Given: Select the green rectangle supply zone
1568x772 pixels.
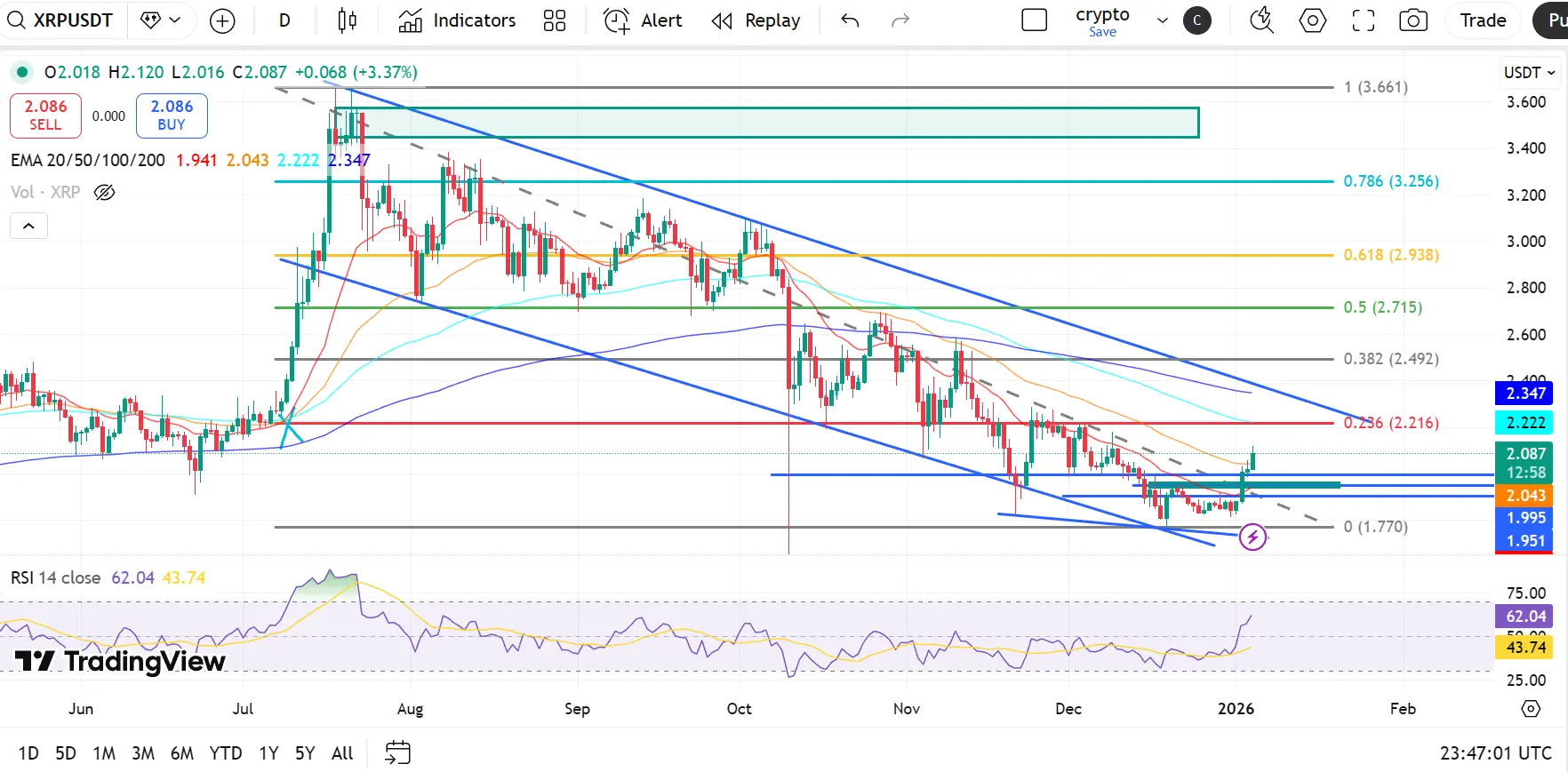Looking at the screenshot, I should (766, 123).
